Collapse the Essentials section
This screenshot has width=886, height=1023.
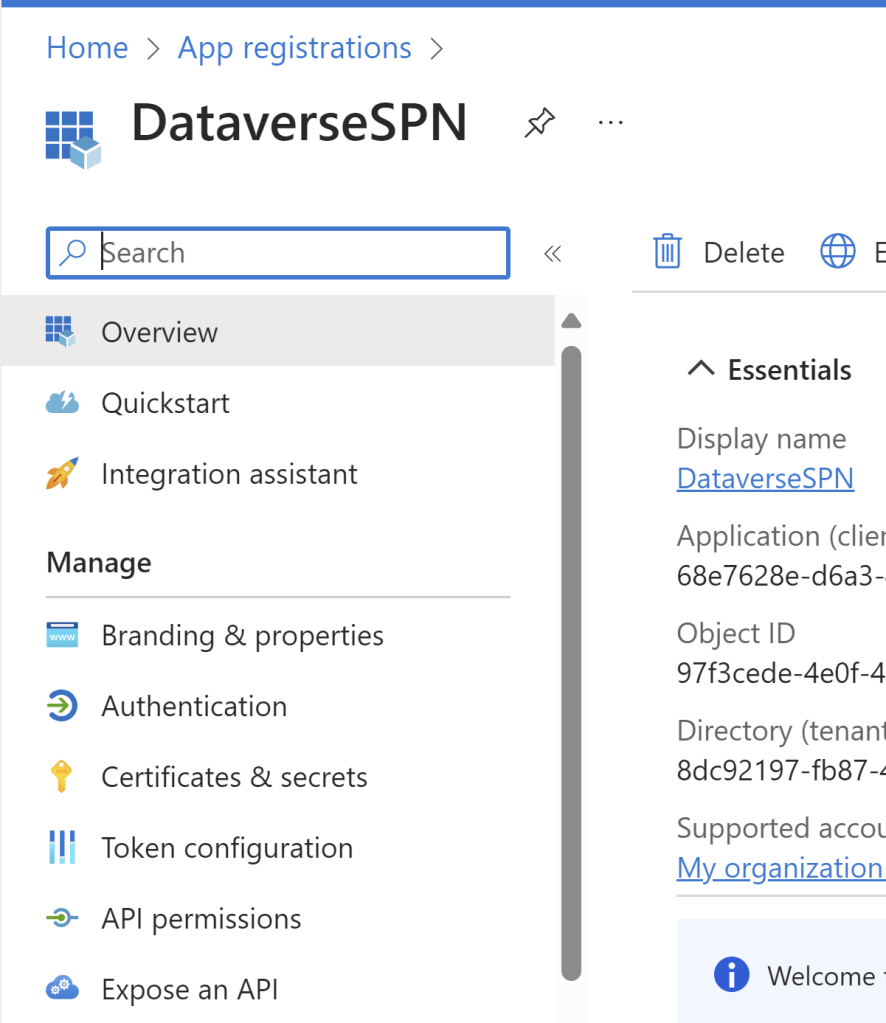(x=701, y=369)
